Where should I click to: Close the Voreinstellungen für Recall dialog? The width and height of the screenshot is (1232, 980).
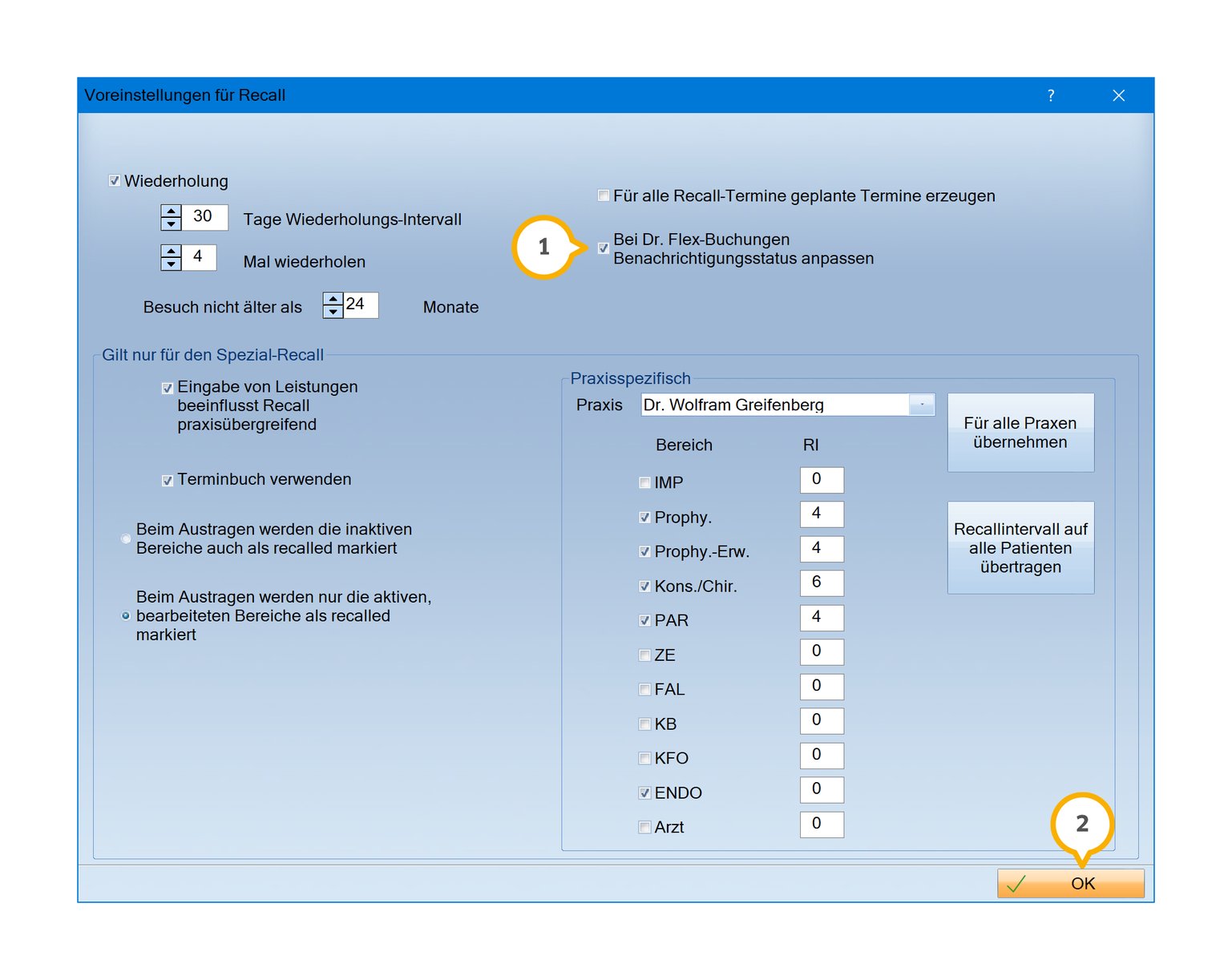pos(1118,95)
